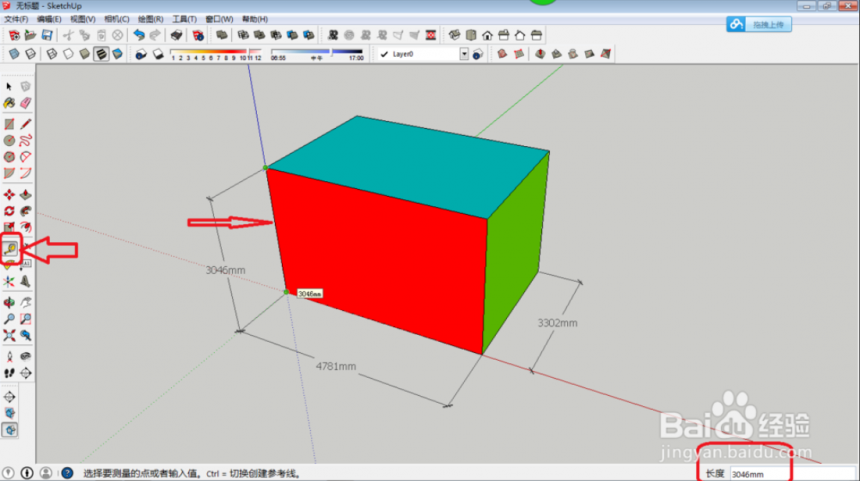Screen dimensions: 860x481
Task: Toggle Back Edges face style
Action: tap(31, 54)
